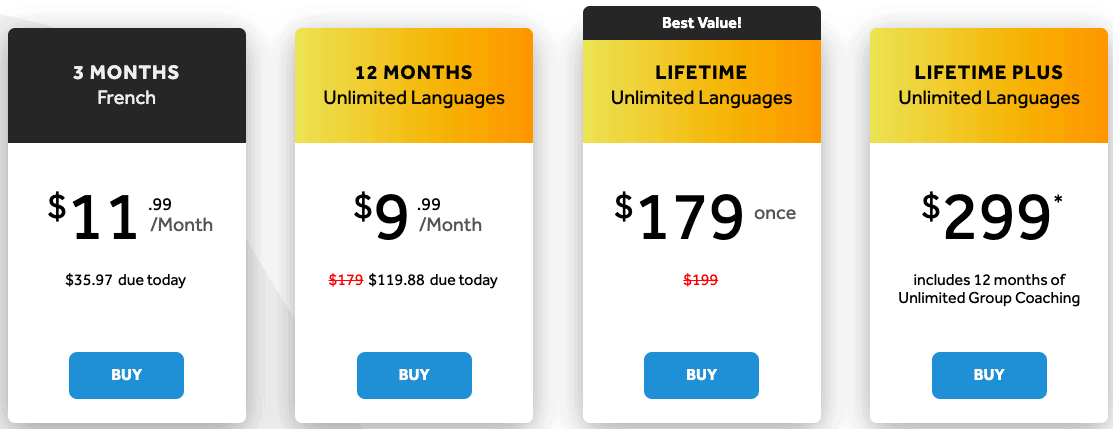Screen dimensions: 1113x429
Task: Click the $35.97 due today text
Action: [x=126, y=280]
